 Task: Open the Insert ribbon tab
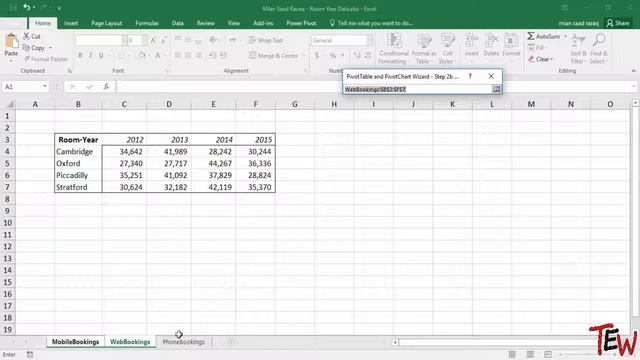(71, 23)
